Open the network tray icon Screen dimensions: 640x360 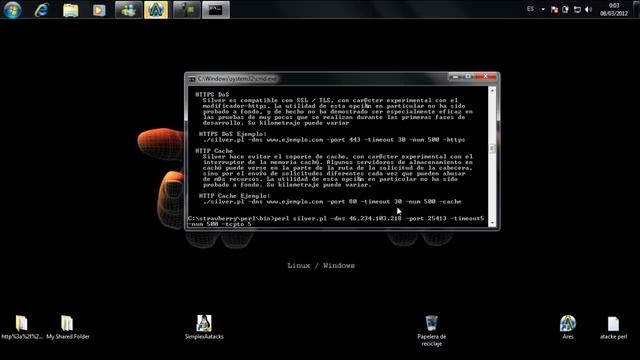pyautogui.click(x=577, y=9)
